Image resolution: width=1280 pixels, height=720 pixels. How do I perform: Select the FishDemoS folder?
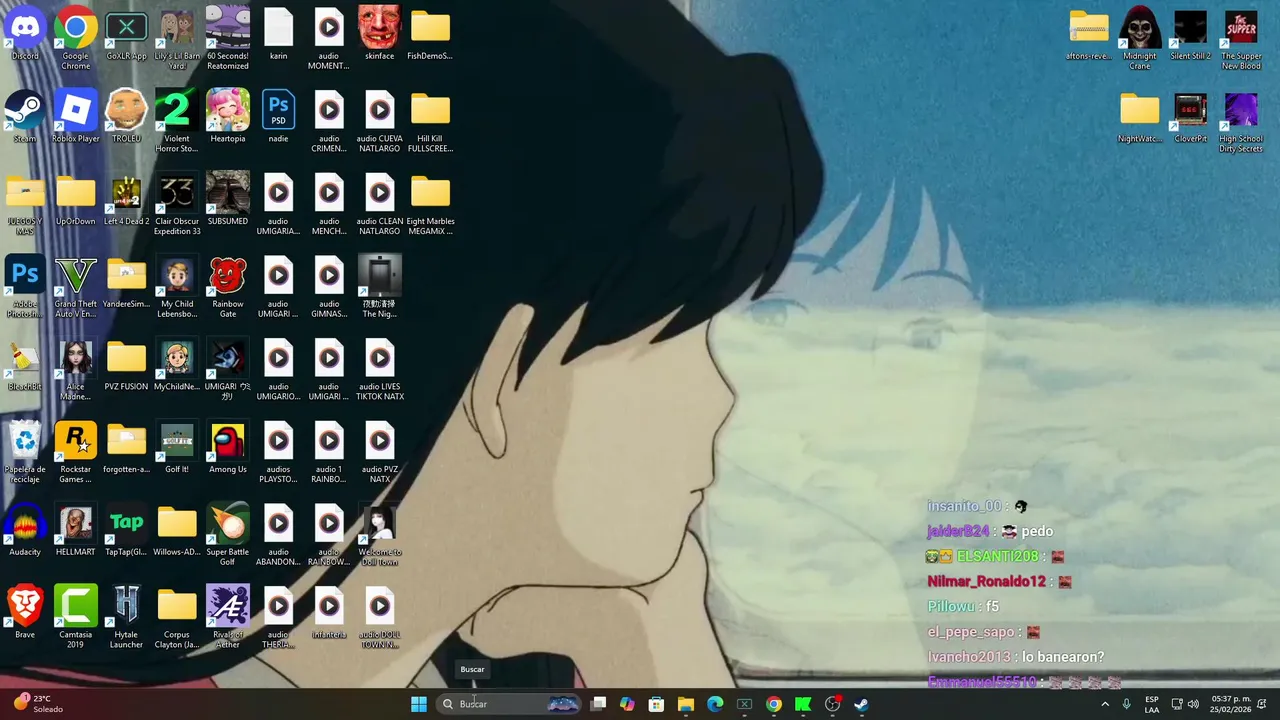coord(430,34)
